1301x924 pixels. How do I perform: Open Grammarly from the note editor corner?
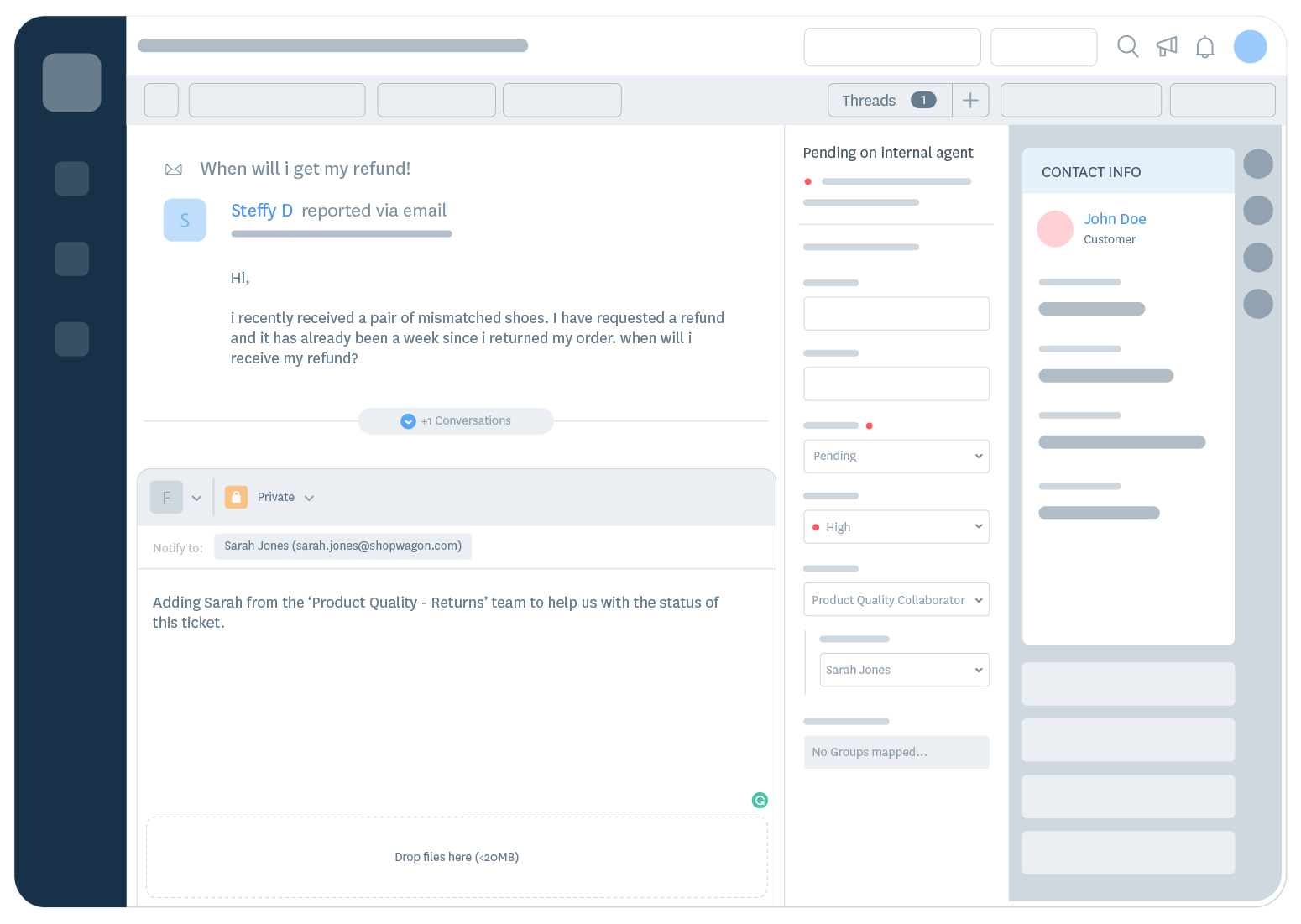click(760, 801)
